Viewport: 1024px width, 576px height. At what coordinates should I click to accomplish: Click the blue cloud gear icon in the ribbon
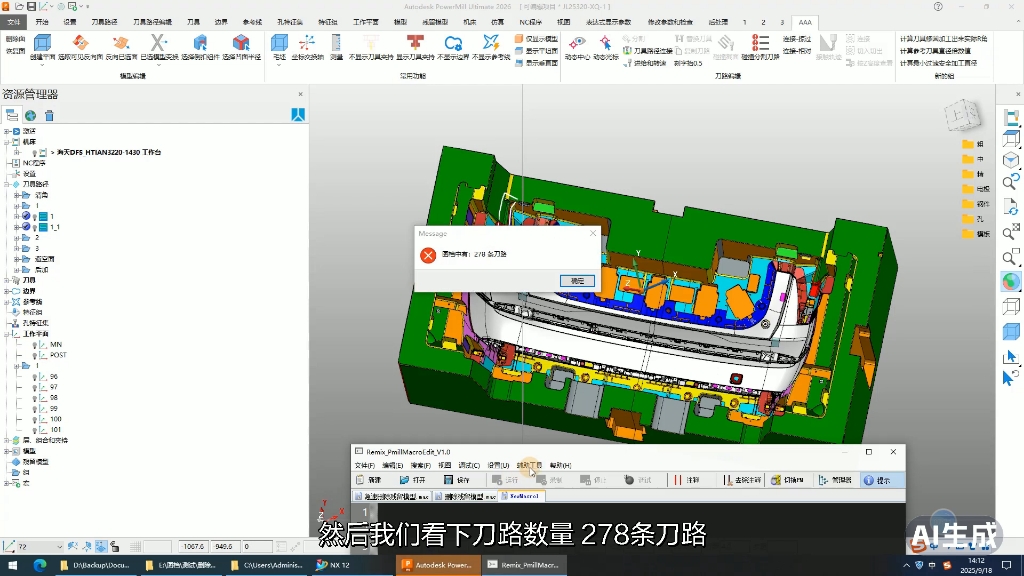pos(453,43)
